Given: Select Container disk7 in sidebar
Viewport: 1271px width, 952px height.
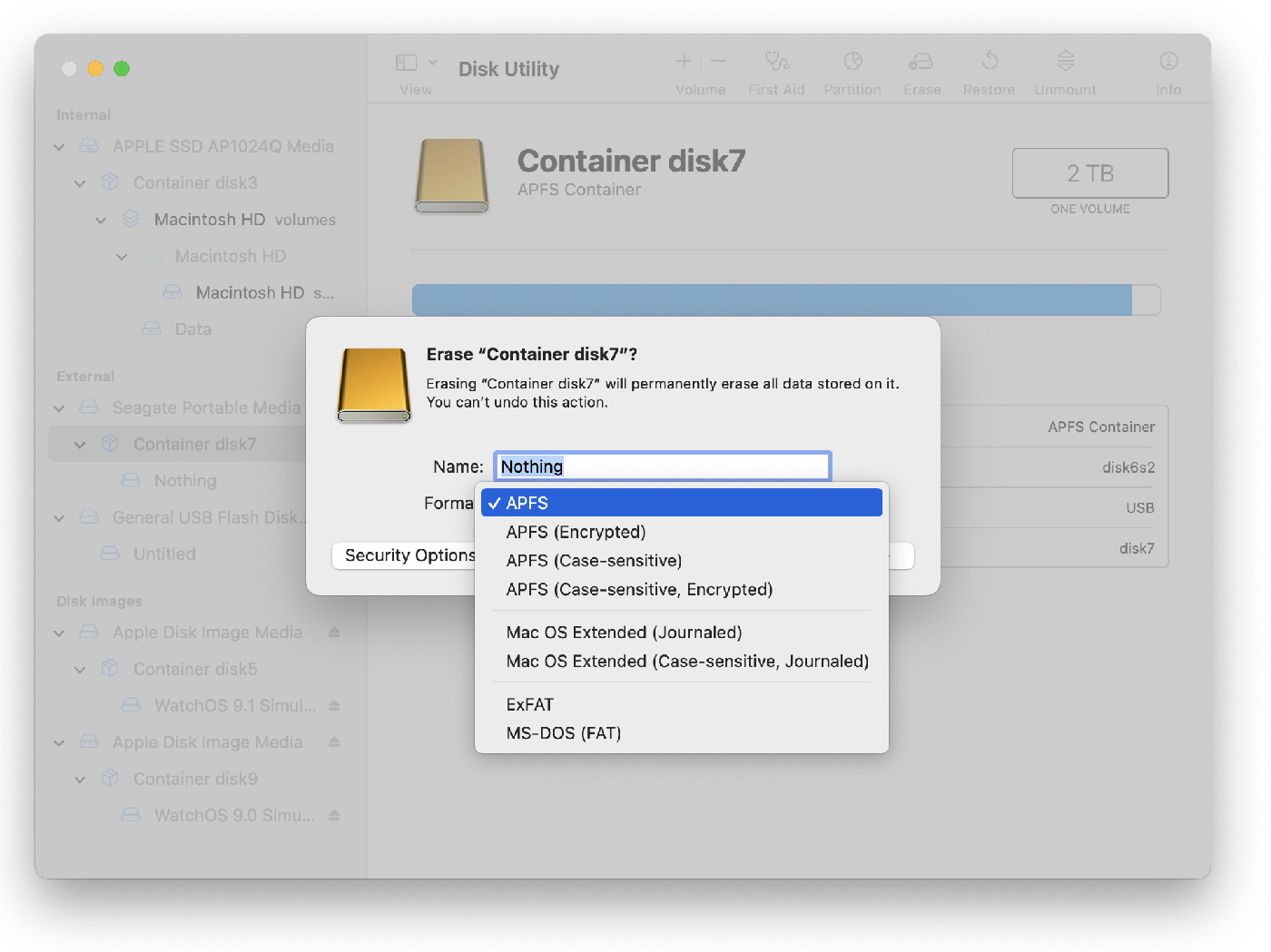Looking at the screenshot, I should coord(194,444).
